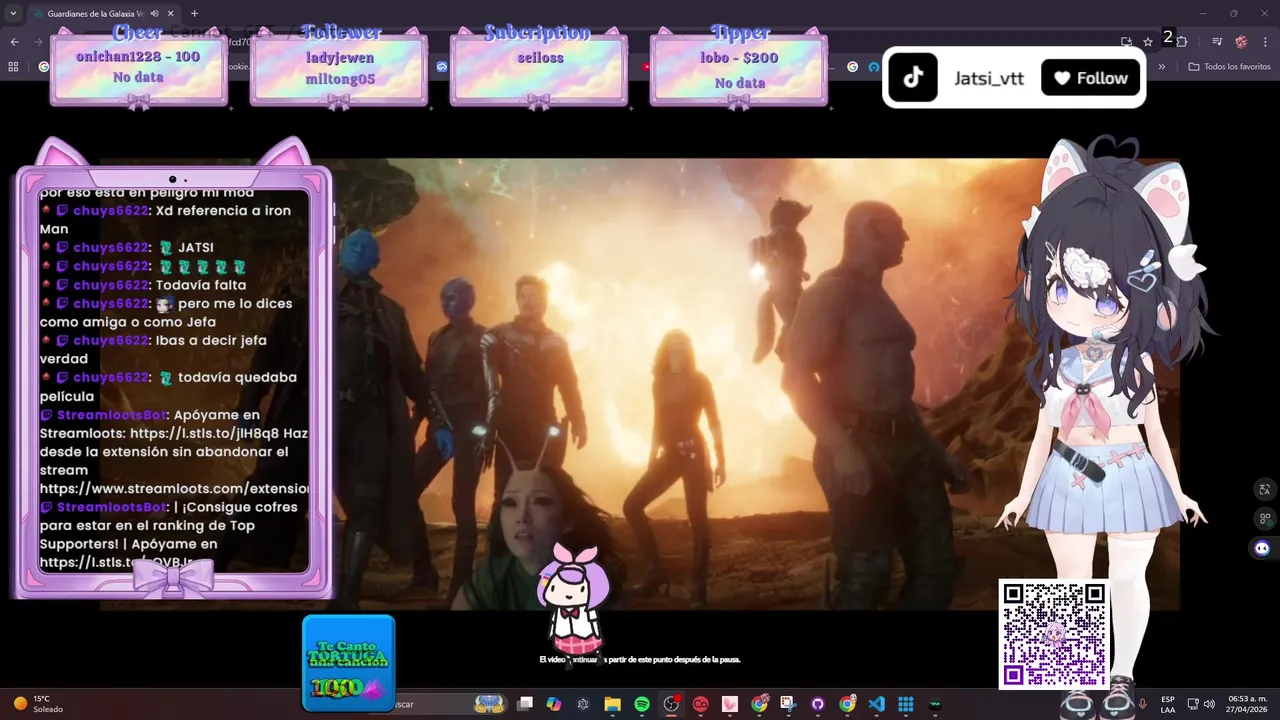Screen dimensions: 1280x720
Task: Open the Spotify taskbar icon
Action: tap(642, 704)
